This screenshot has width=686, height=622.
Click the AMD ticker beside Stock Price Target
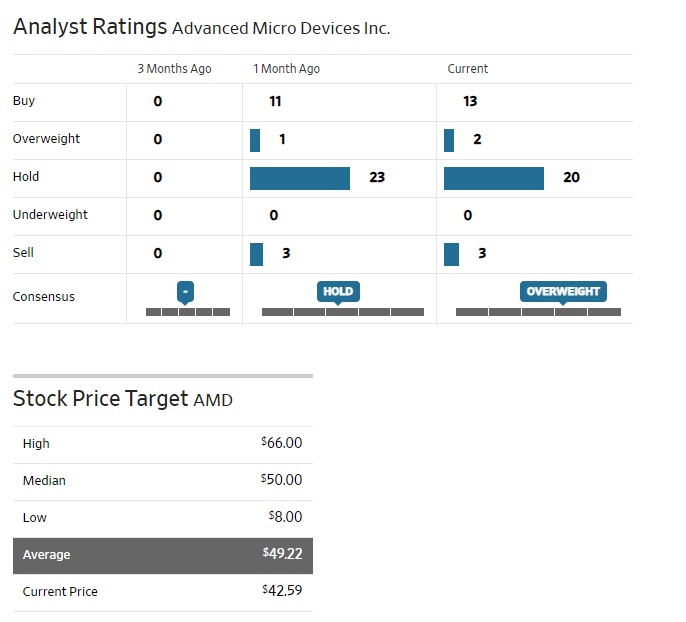213,400
